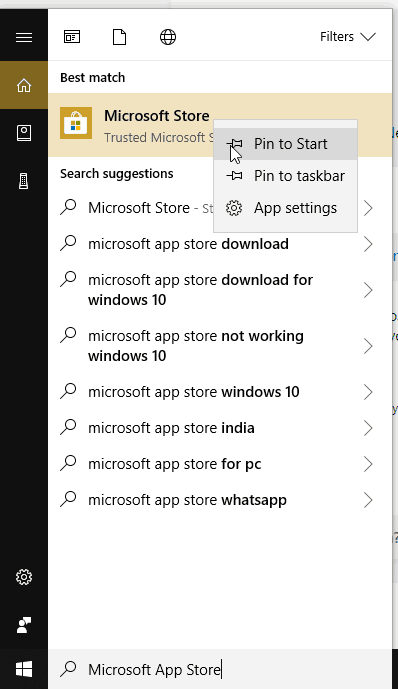Choose Pin to Start from context menu

click(286, 144)
